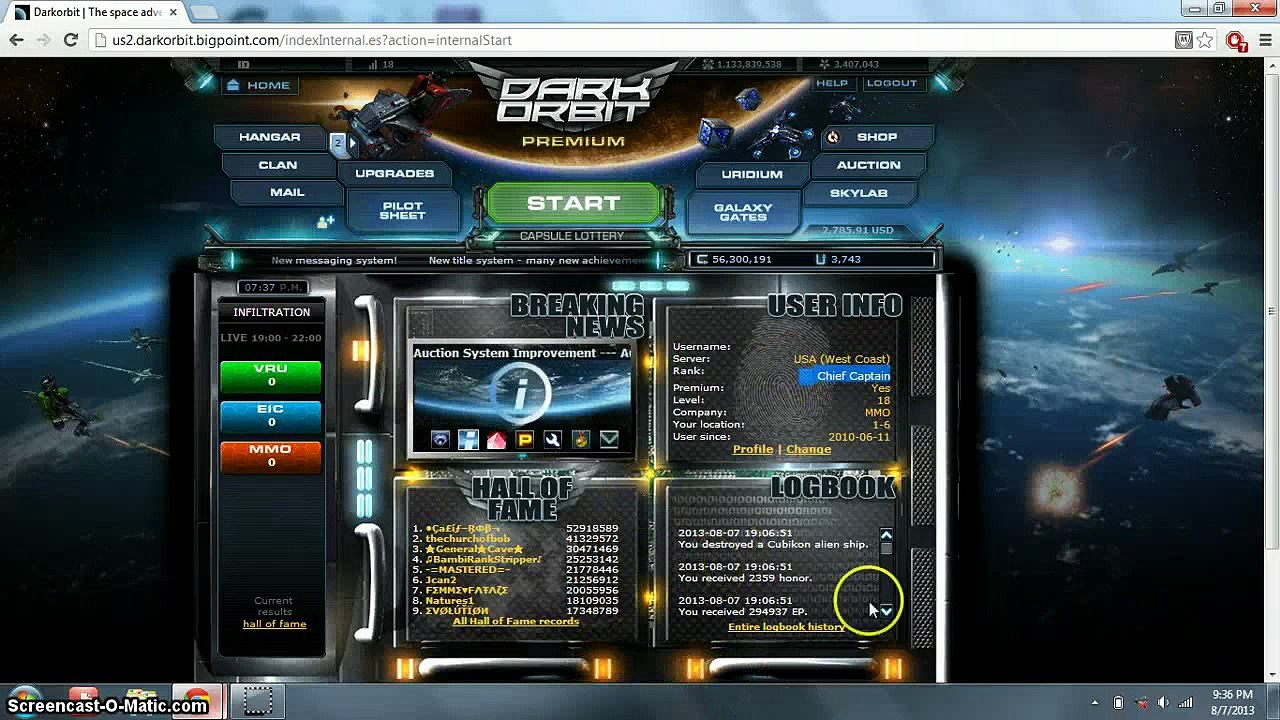Open the first Breaking News ship icon
The height and width of the screenshot is (720, 1280).
coord(441,439)
